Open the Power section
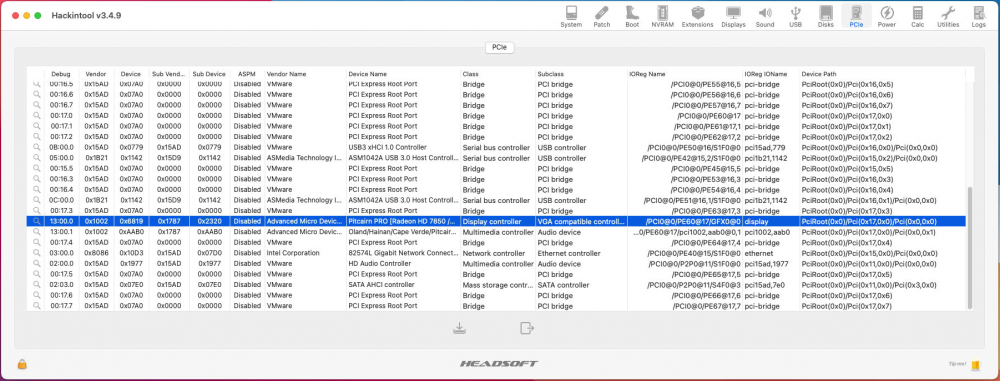Screen dimensions: 1000x381 point(886,17)
